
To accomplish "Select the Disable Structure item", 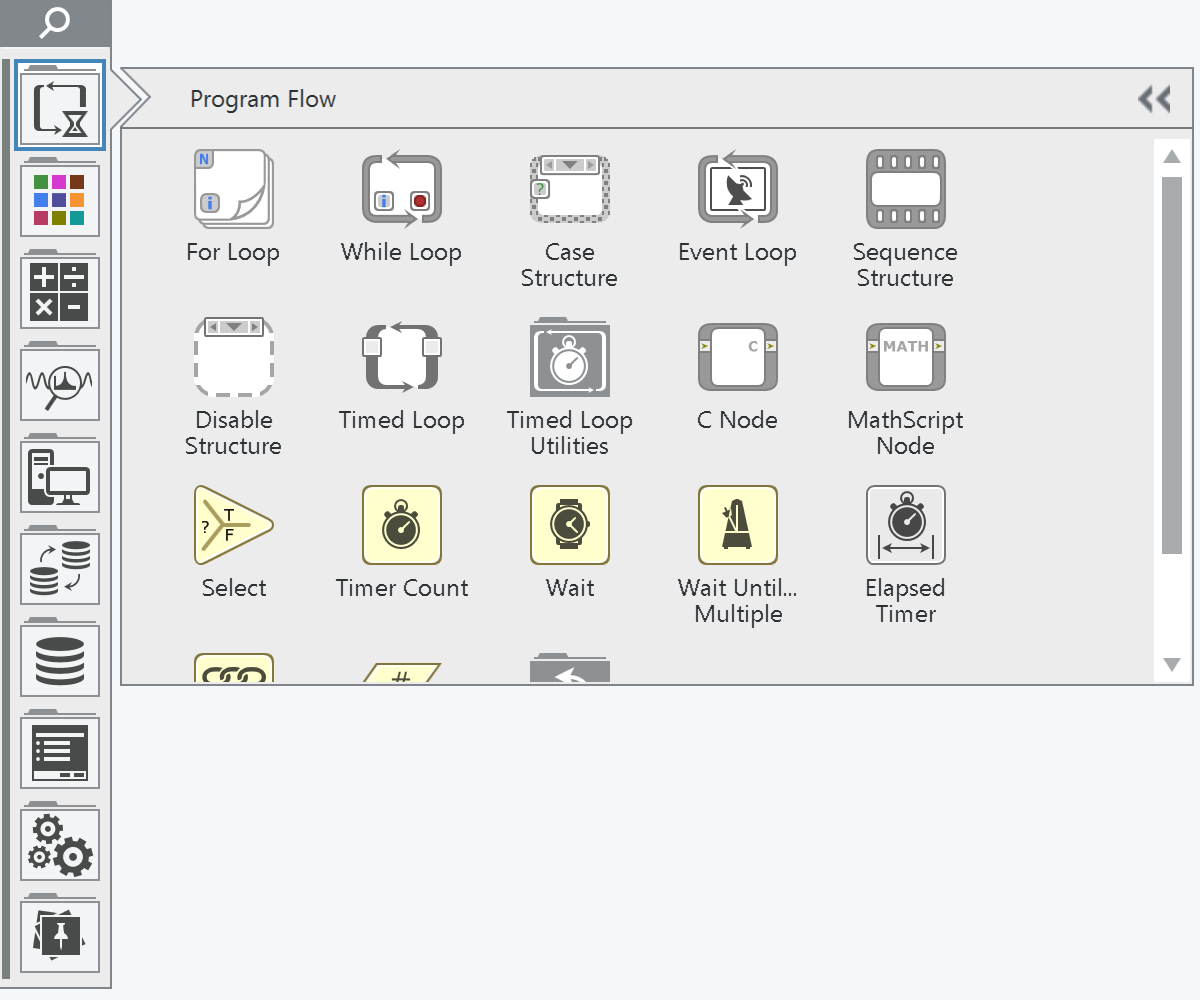I will pyautogui.click(x=233, y=358).
